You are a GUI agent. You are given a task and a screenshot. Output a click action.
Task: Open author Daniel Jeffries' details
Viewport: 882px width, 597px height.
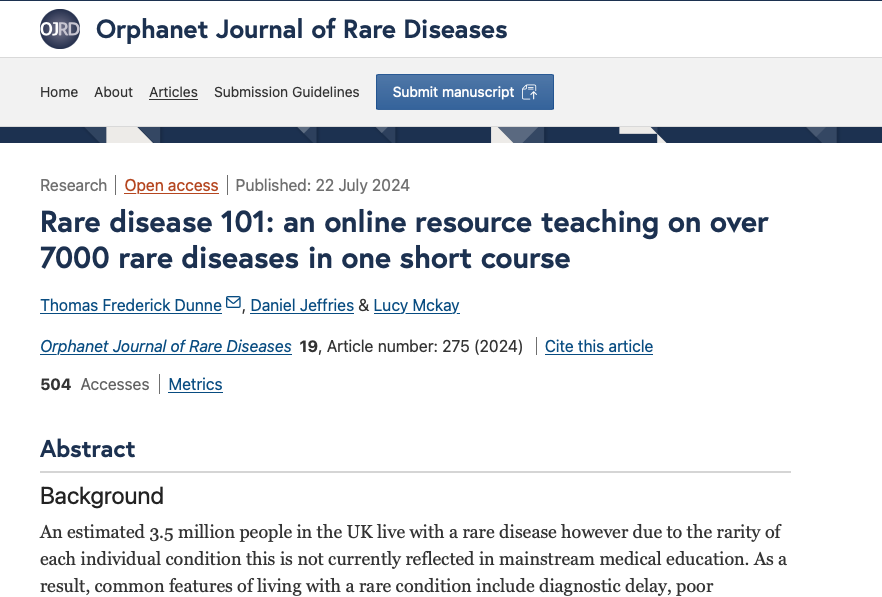tap(302, 305)
